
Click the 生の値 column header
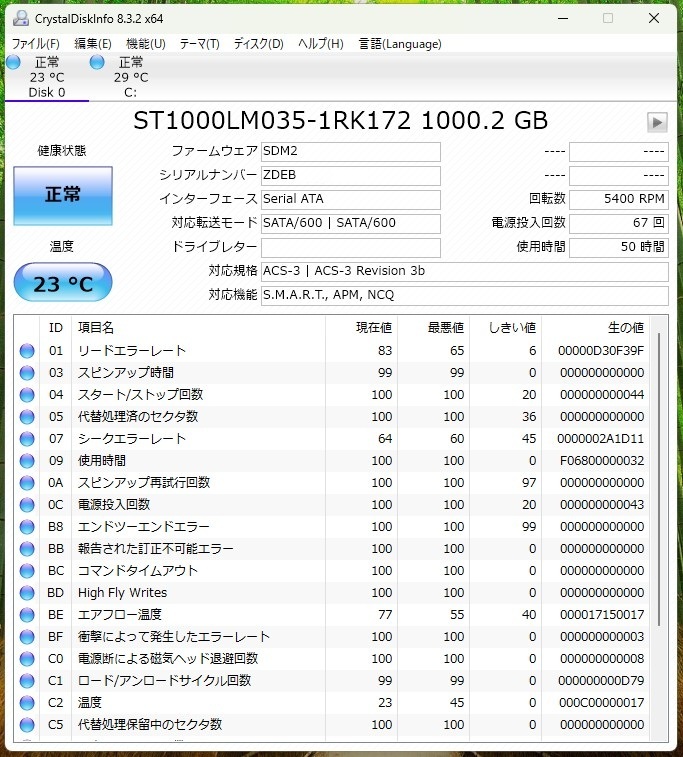tap(596, 328)
